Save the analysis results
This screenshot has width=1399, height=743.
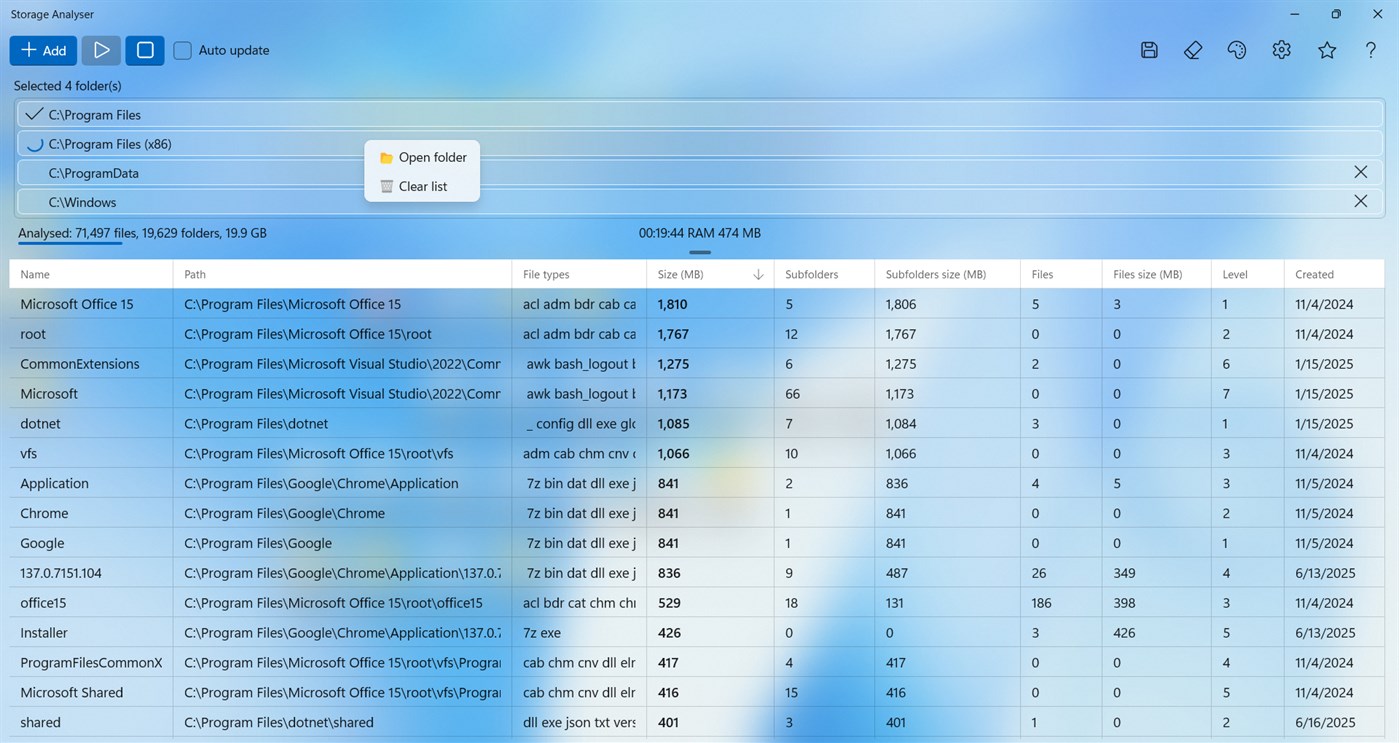[1148, 49]
